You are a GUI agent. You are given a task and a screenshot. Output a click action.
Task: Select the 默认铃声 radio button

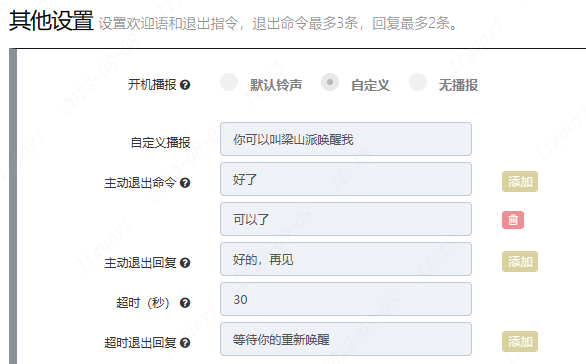coord(229,82)
